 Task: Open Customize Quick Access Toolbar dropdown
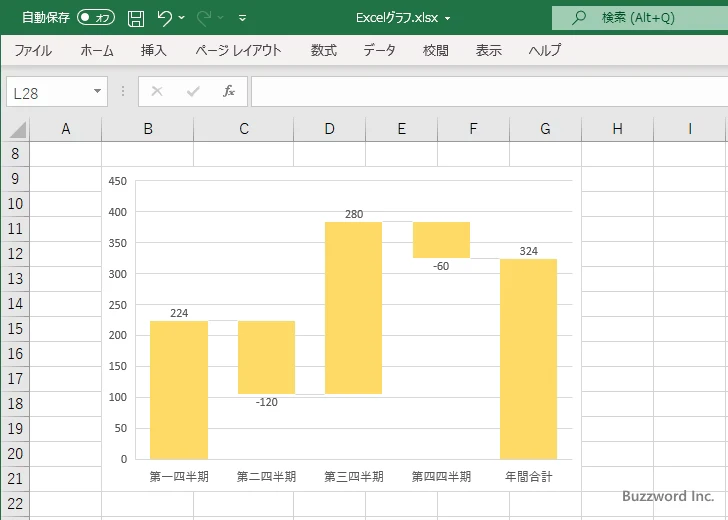coord(242,17)
